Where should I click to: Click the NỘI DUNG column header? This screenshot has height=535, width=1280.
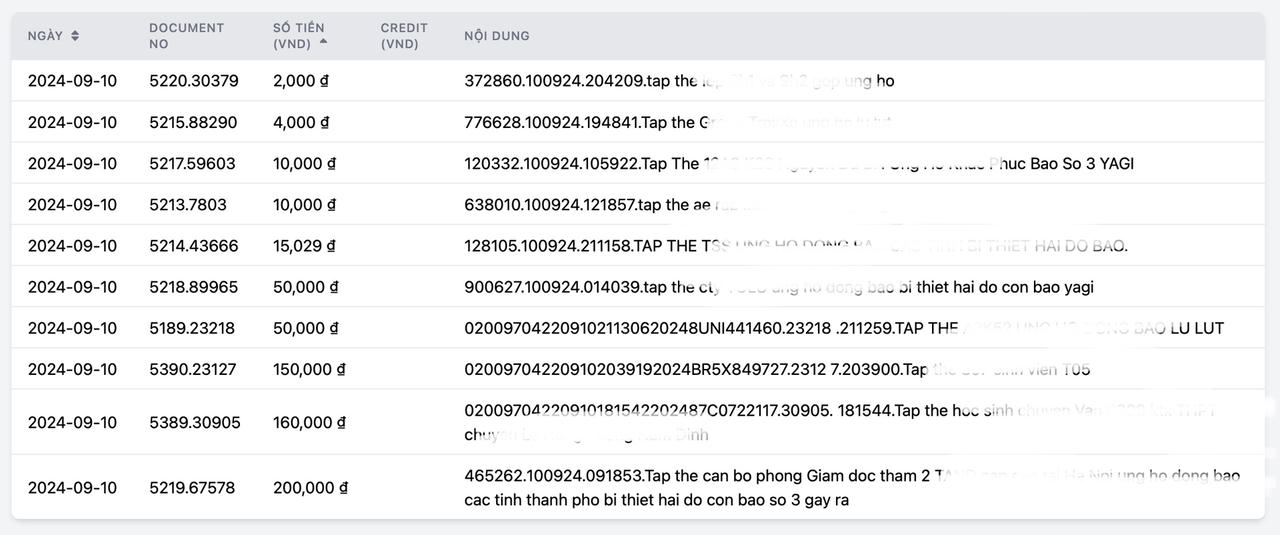click(497, 36)
